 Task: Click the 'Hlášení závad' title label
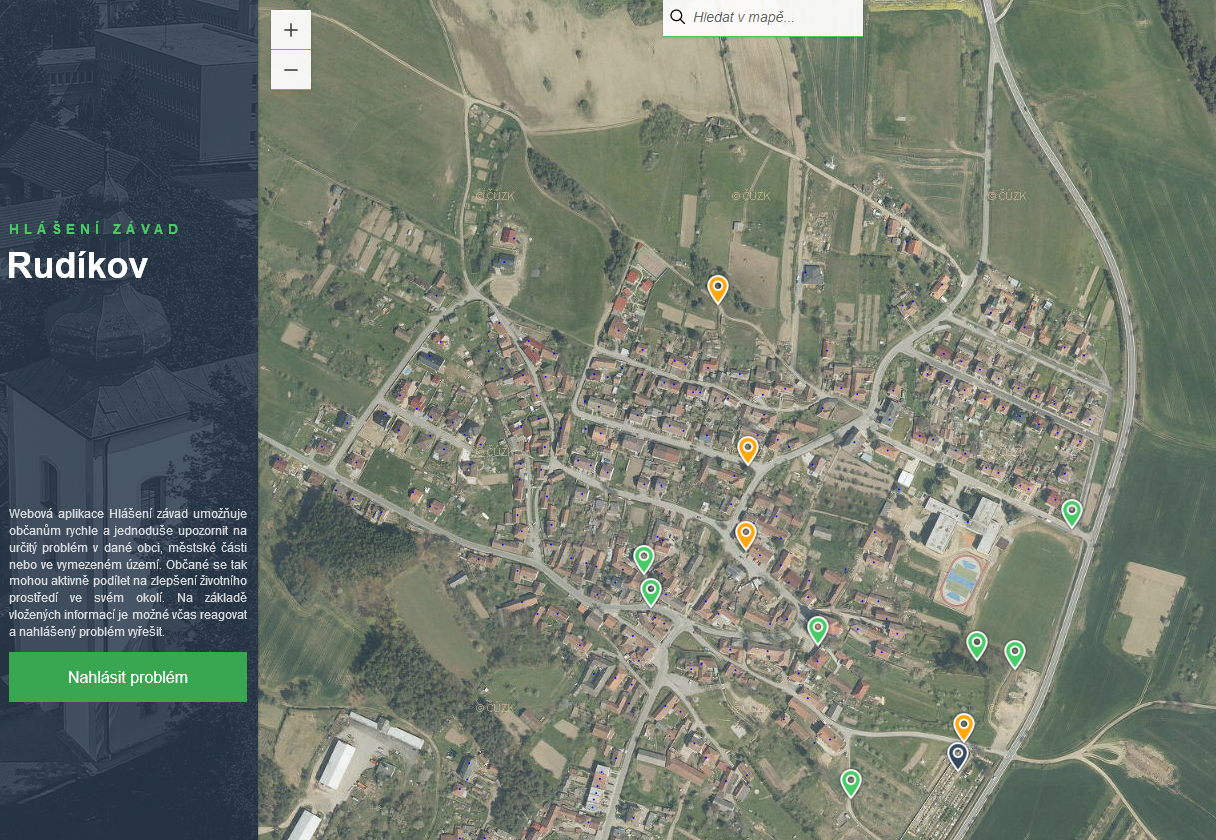coord(95,229)
